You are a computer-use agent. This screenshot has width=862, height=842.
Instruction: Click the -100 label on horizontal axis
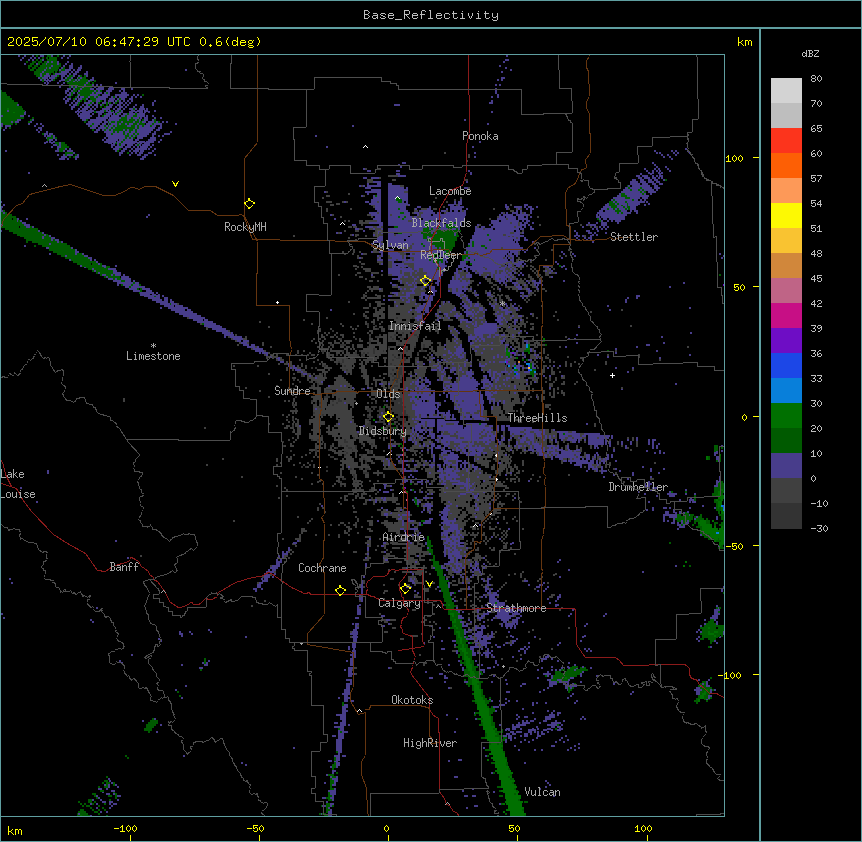[x=125, y=828]
